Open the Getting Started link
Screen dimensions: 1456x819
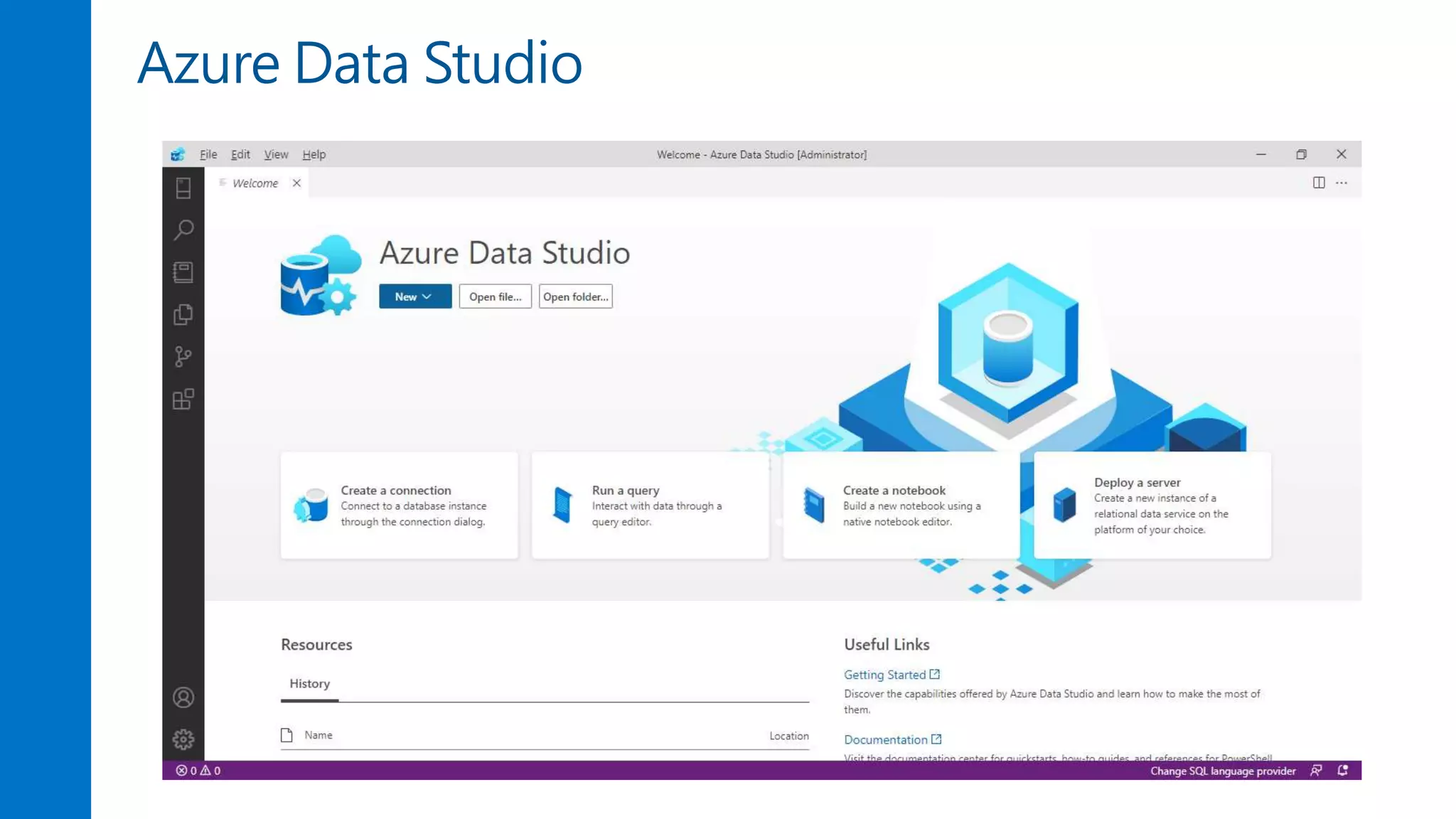[884, 675]
